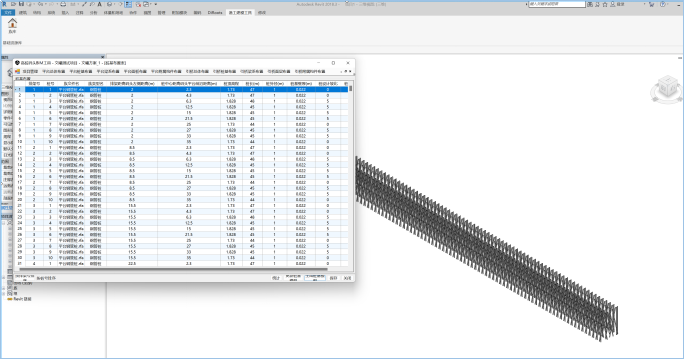Open the Revit application R menu

[x=4, y=4]
